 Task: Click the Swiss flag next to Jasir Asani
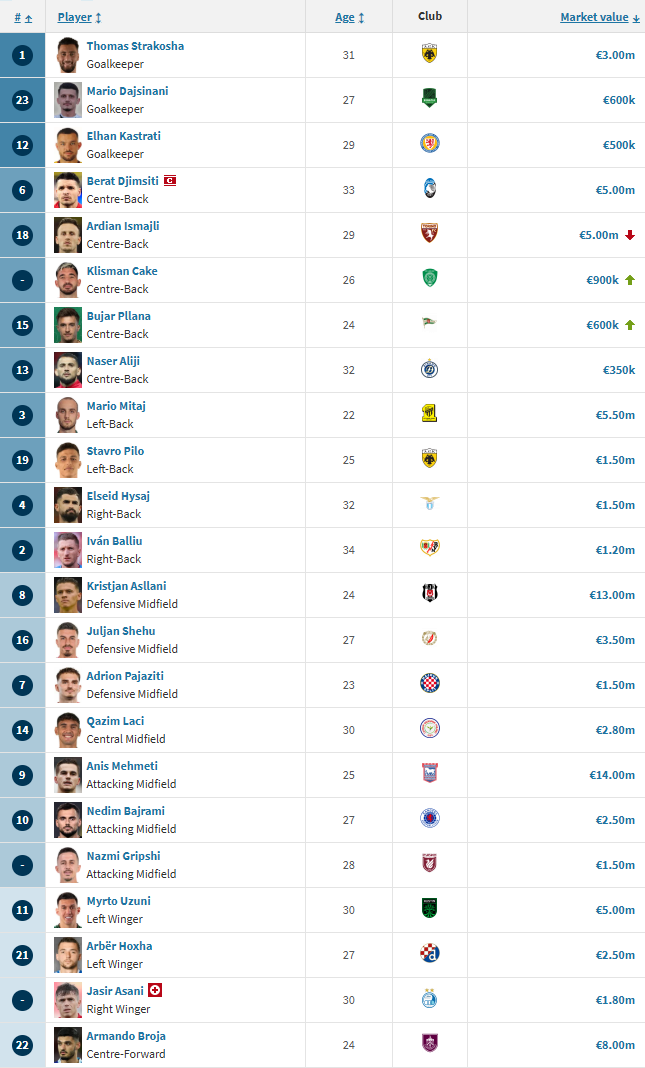coord(155,990)
